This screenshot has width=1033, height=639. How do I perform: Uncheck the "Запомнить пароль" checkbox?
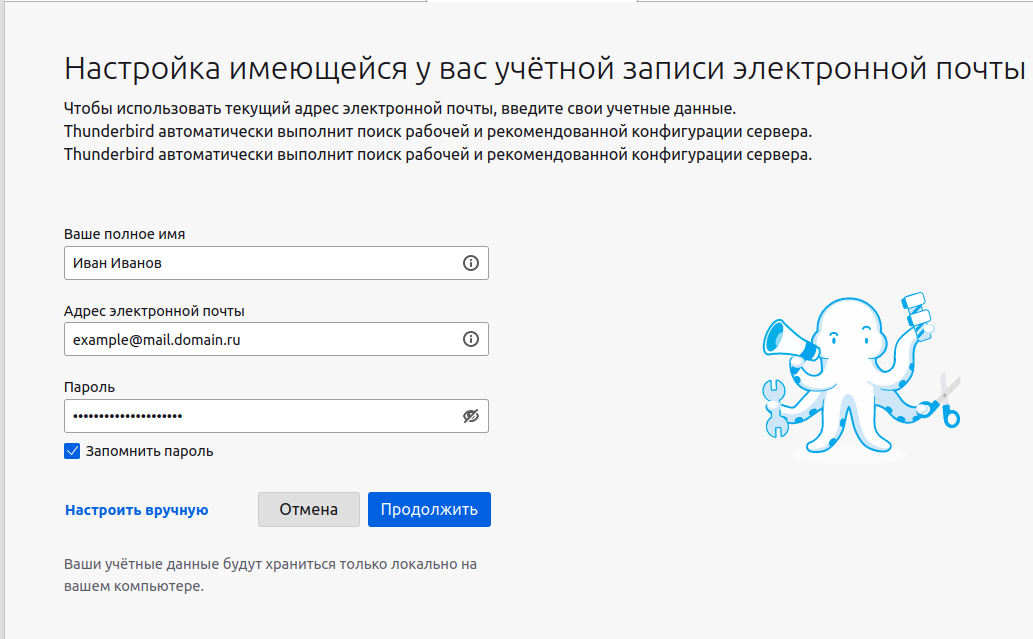coord(72,451)
